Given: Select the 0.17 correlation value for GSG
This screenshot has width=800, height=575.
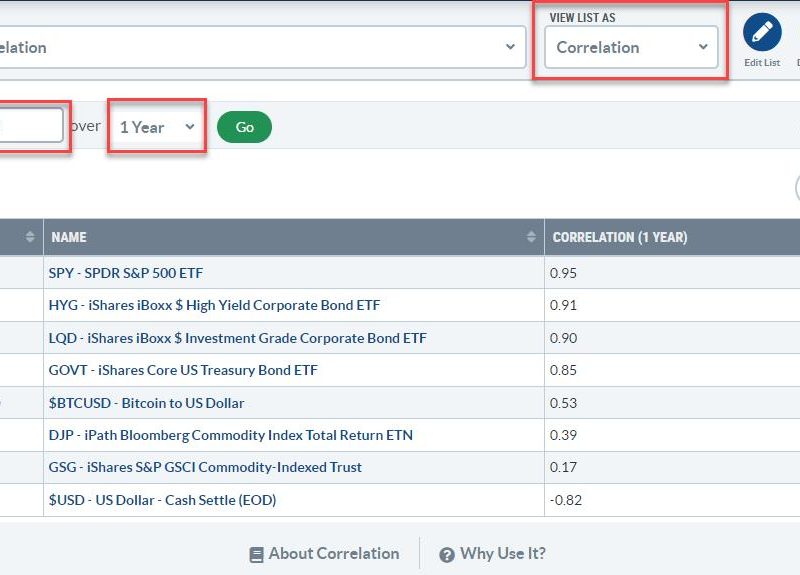Looking at the screenshot, I should 563,467.
